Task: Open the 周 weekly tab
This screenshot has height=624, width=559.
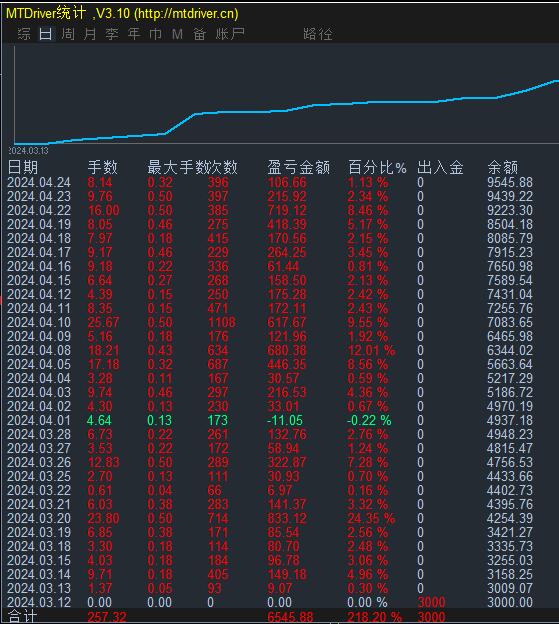Action: [68, 34]
